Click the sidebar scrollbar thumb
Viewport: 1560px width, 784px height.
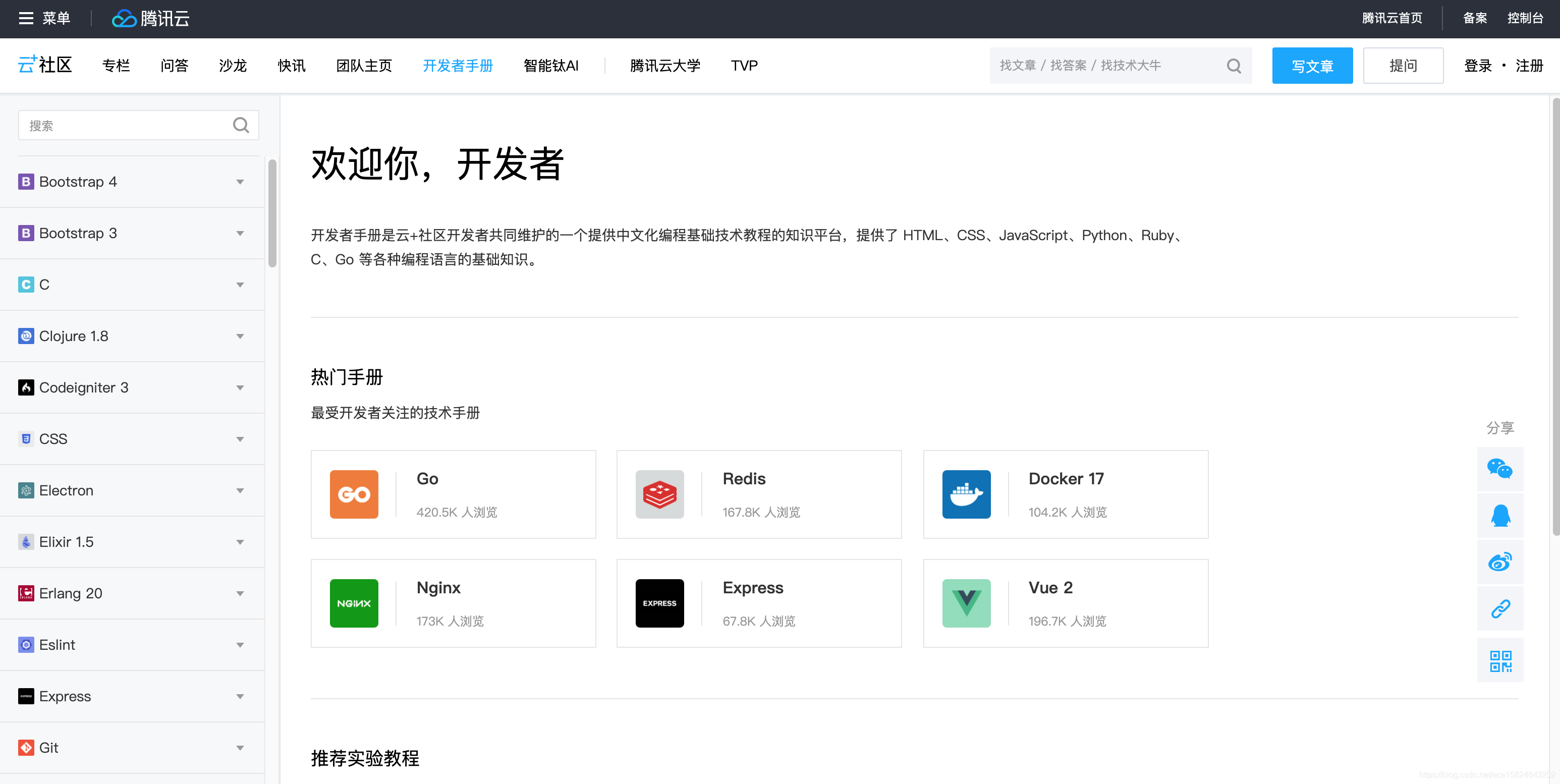pyautogui.click(x=272, y=213)
